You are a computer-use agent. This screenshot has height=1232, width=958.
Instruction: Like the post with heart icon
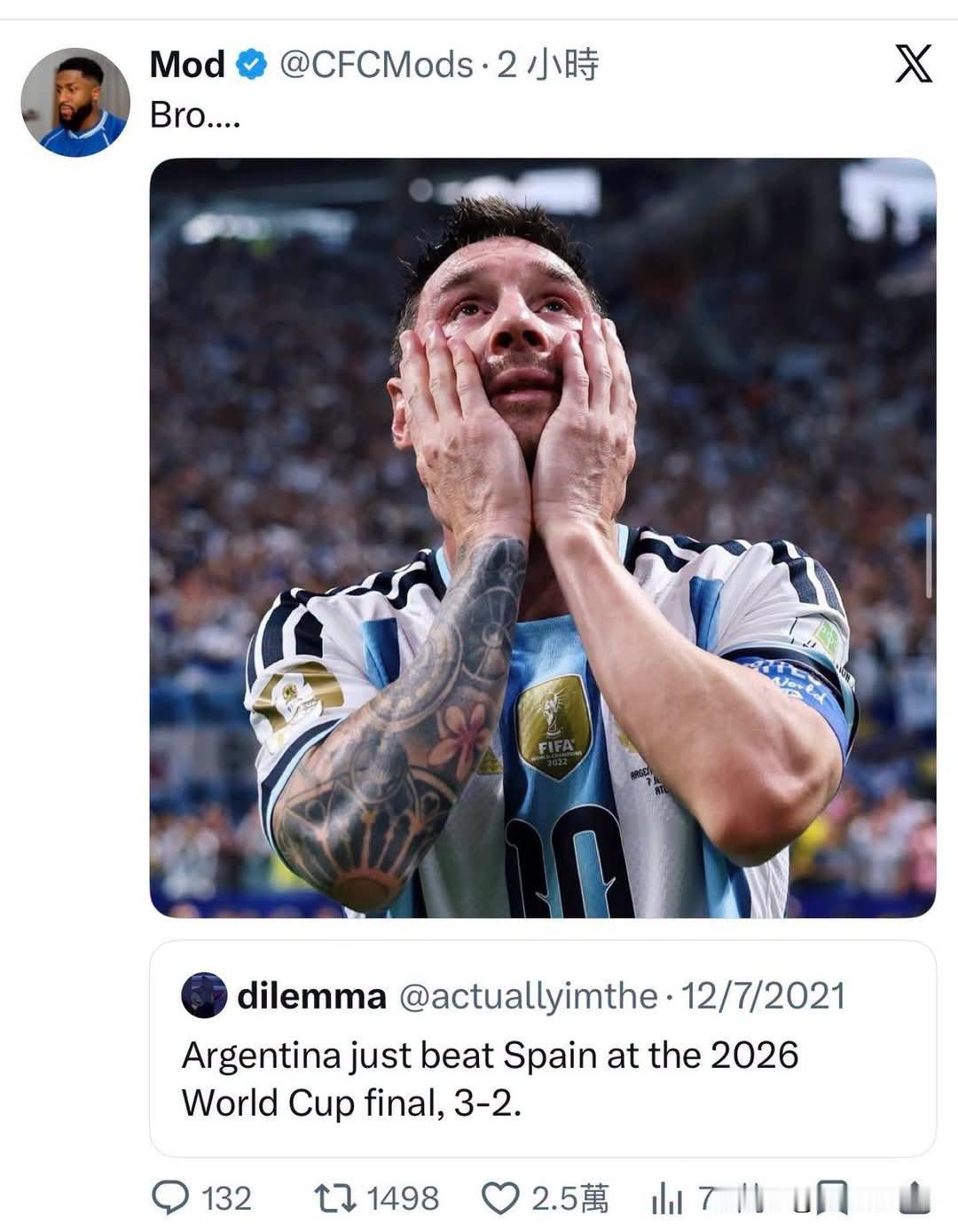(x=499, y=1198)
